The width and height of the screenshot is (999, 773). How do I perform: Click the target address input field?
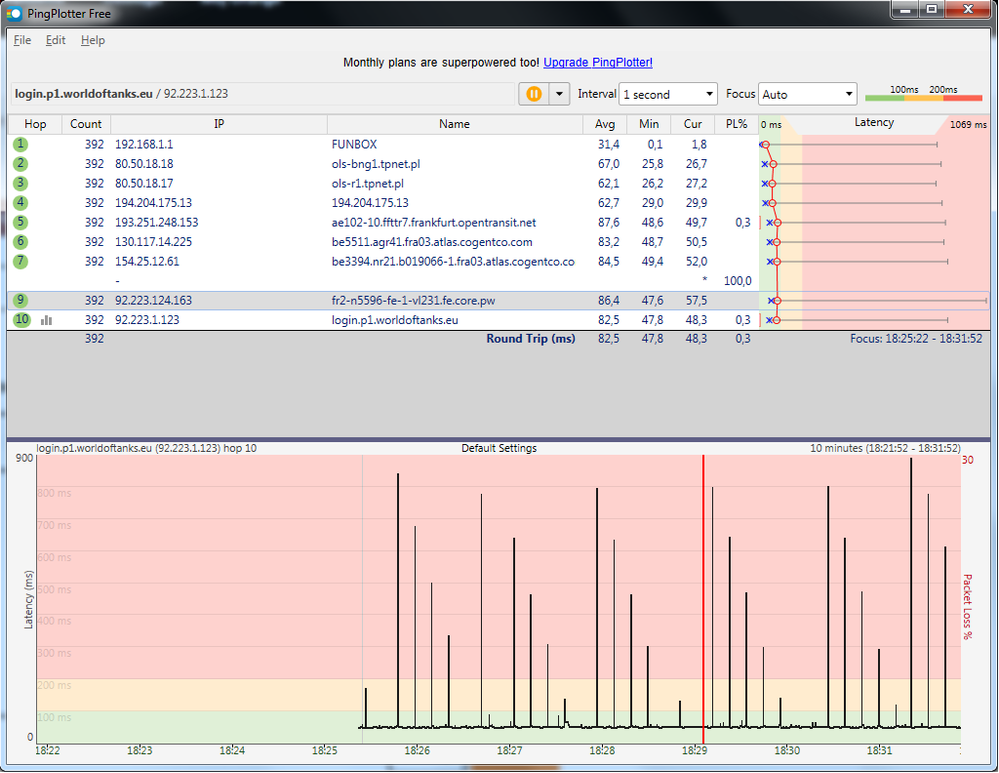pyautogui.click(x=260, y=94)
